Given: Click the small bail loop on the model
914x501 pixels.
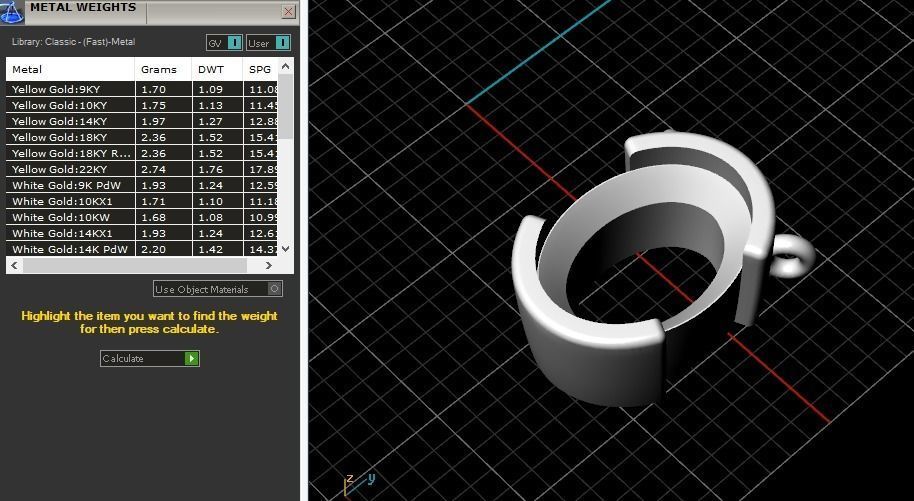Looking at the screenshot, I should 792,255.
